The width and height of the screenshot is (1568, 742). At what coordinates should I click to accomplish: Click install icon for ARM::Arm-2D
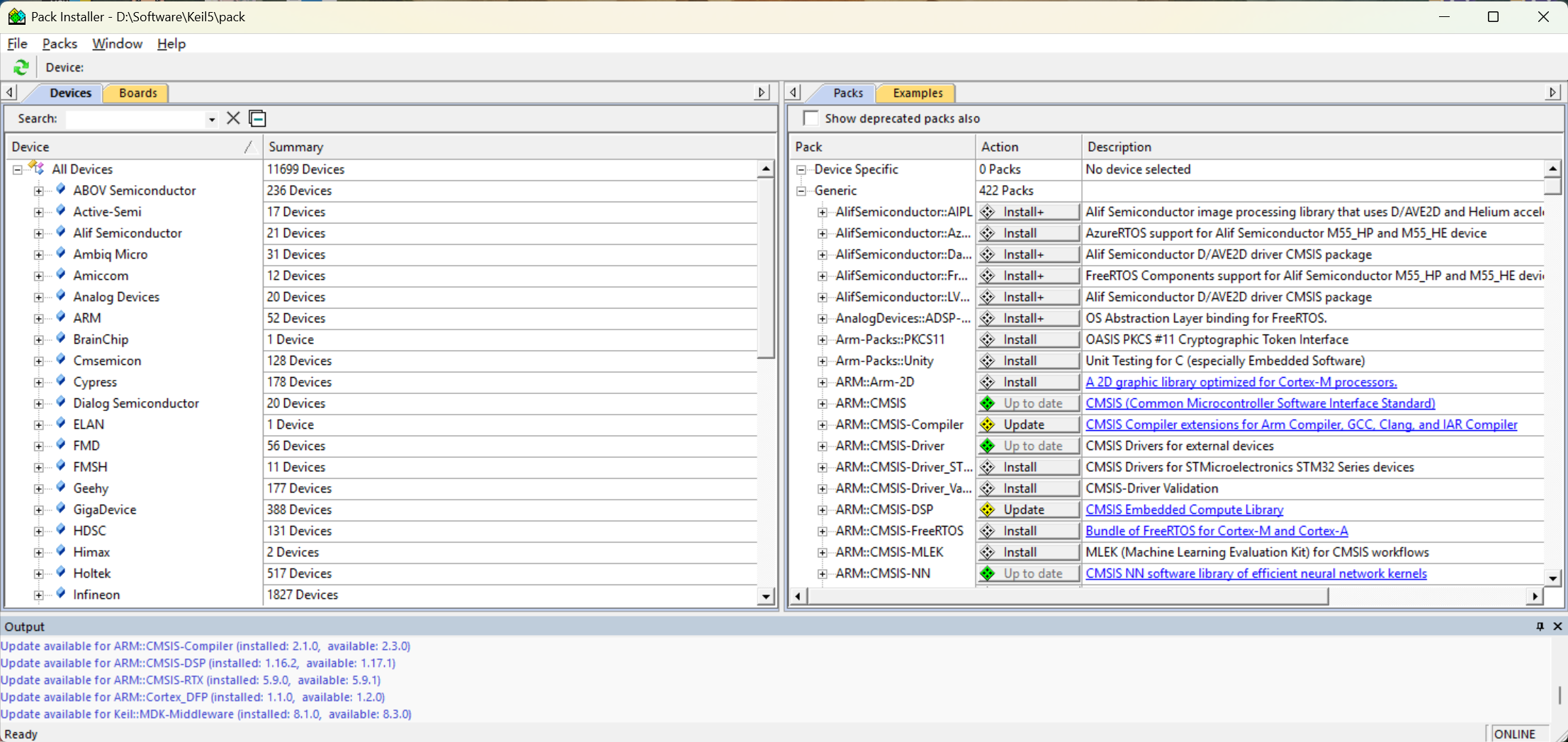click(988, 382)
